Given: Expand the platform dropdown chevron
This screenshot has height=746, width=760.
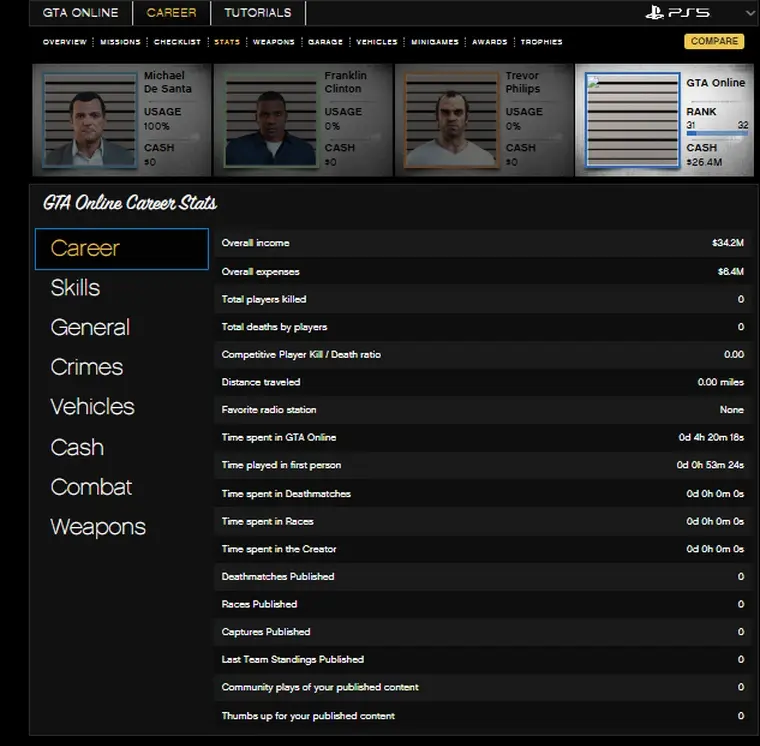Looking at the screenshot, I should pyautogui.click(x=750, y=13).
